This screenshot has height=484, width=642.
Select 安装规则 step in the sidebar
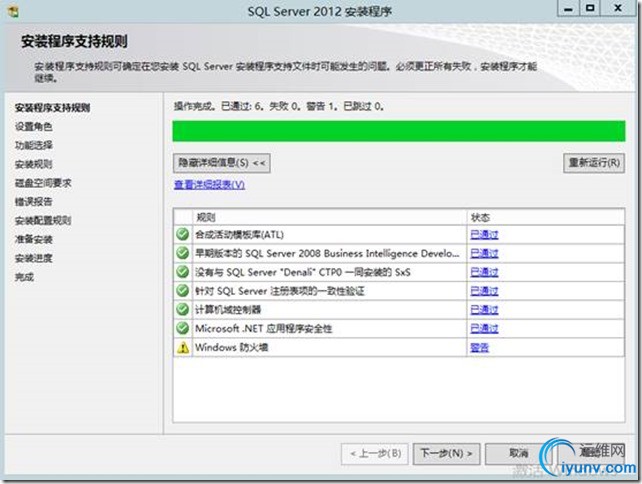pyautogui.click(x=34, y=164)
